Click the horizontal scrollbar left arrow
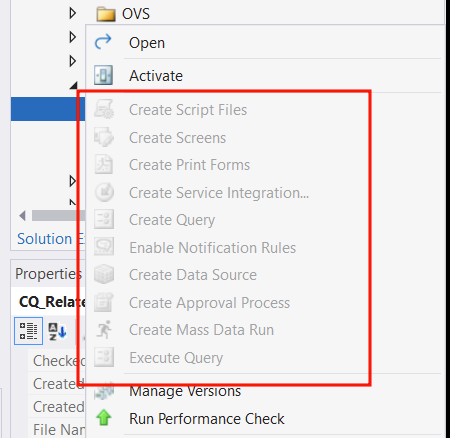450x438 pixels. tap(22, 216)
